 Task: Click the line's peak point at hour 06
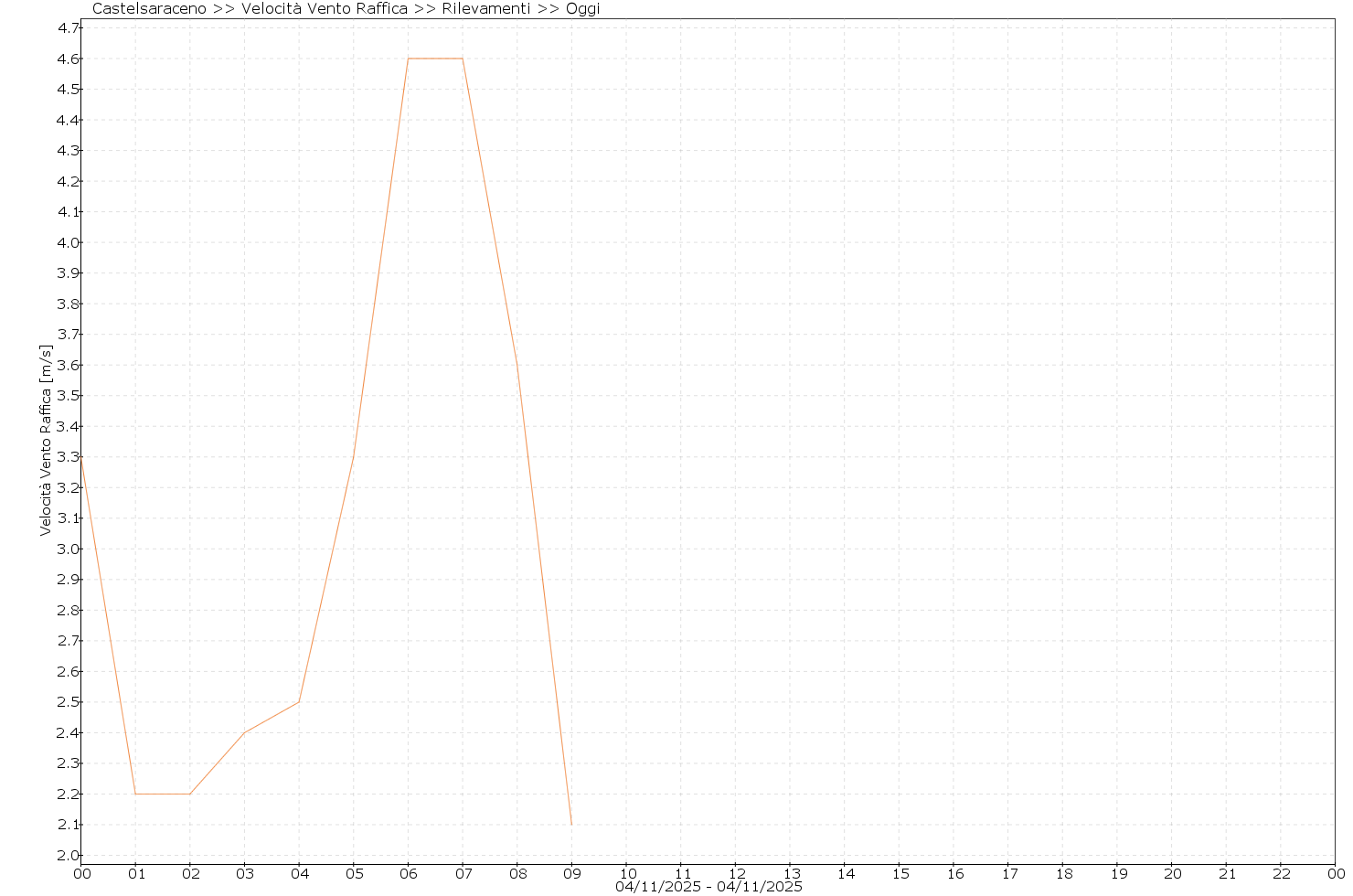[408, 59]
